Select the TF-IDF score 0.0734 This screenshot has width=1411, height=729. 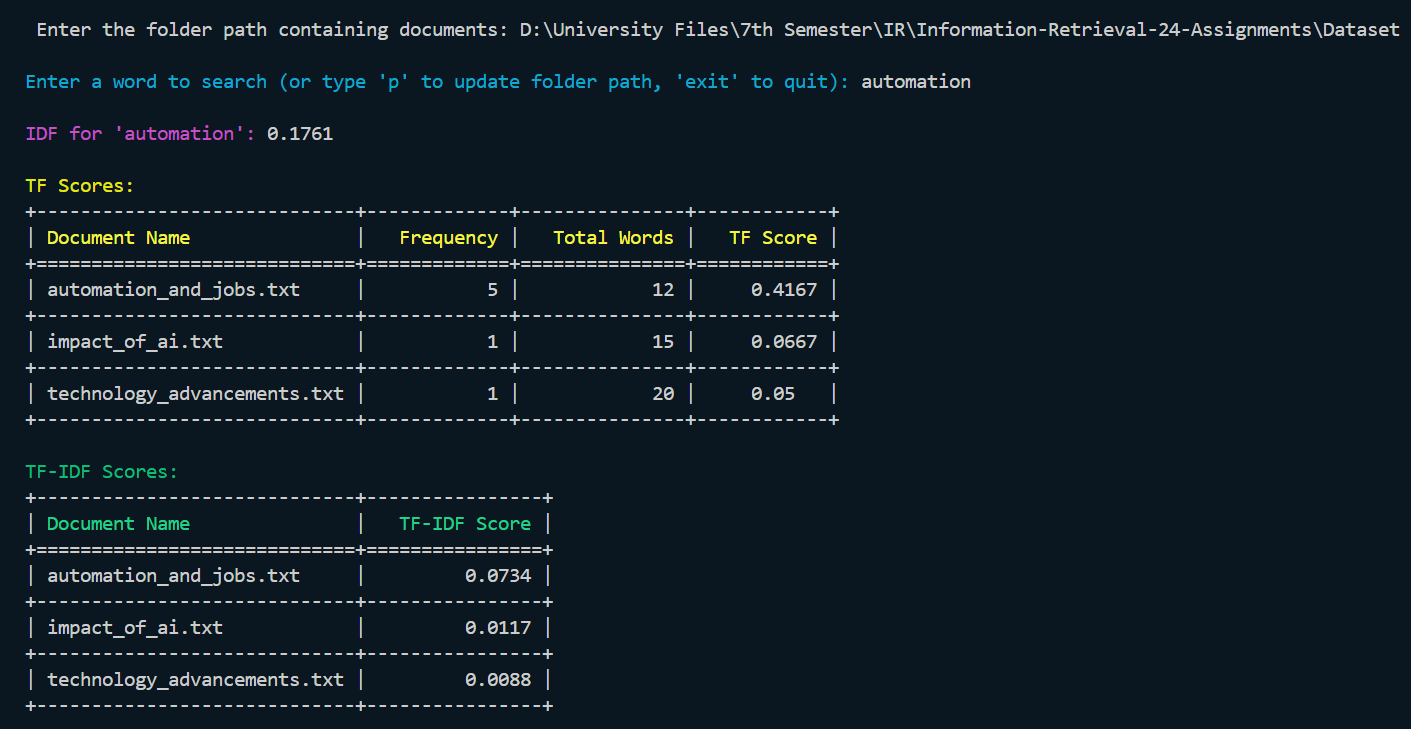498,576
